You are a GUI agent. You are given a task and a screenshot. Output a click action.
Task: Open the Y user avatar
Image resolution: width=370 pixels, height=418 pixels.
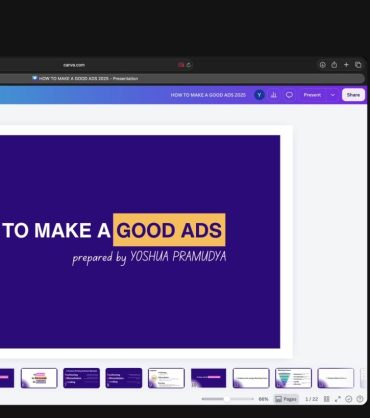pos(259,95)
